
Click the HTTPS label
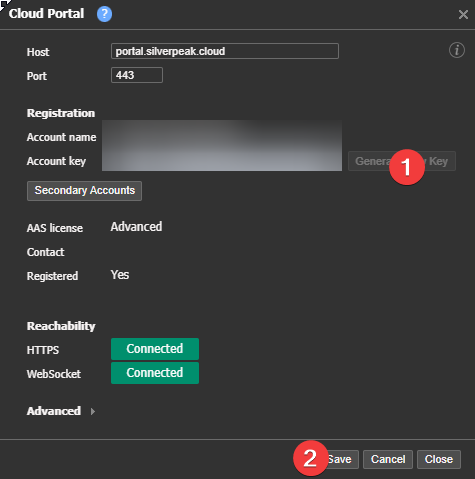click(43, 350)
